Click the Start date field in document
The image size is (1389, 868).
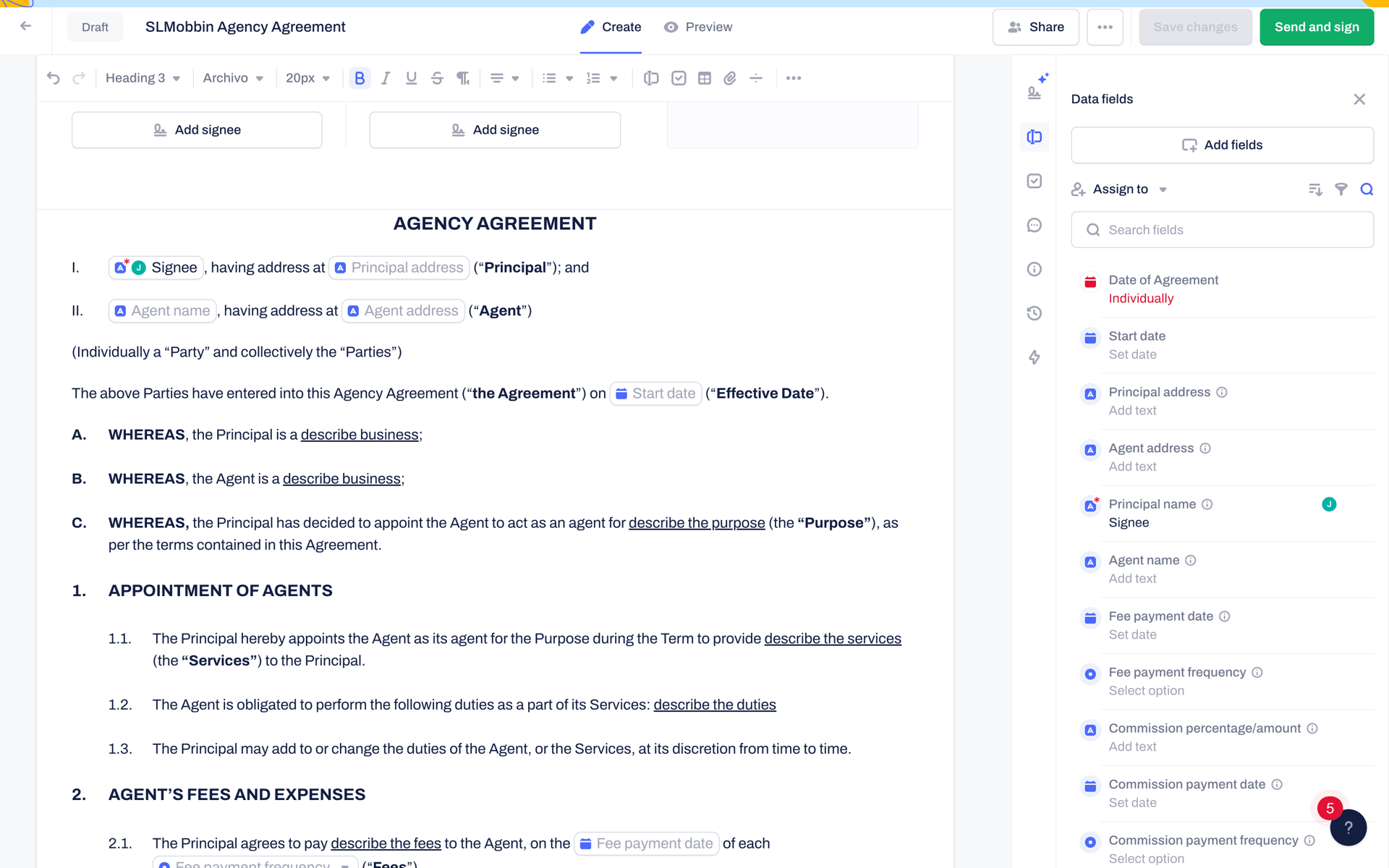pos(655,393)
